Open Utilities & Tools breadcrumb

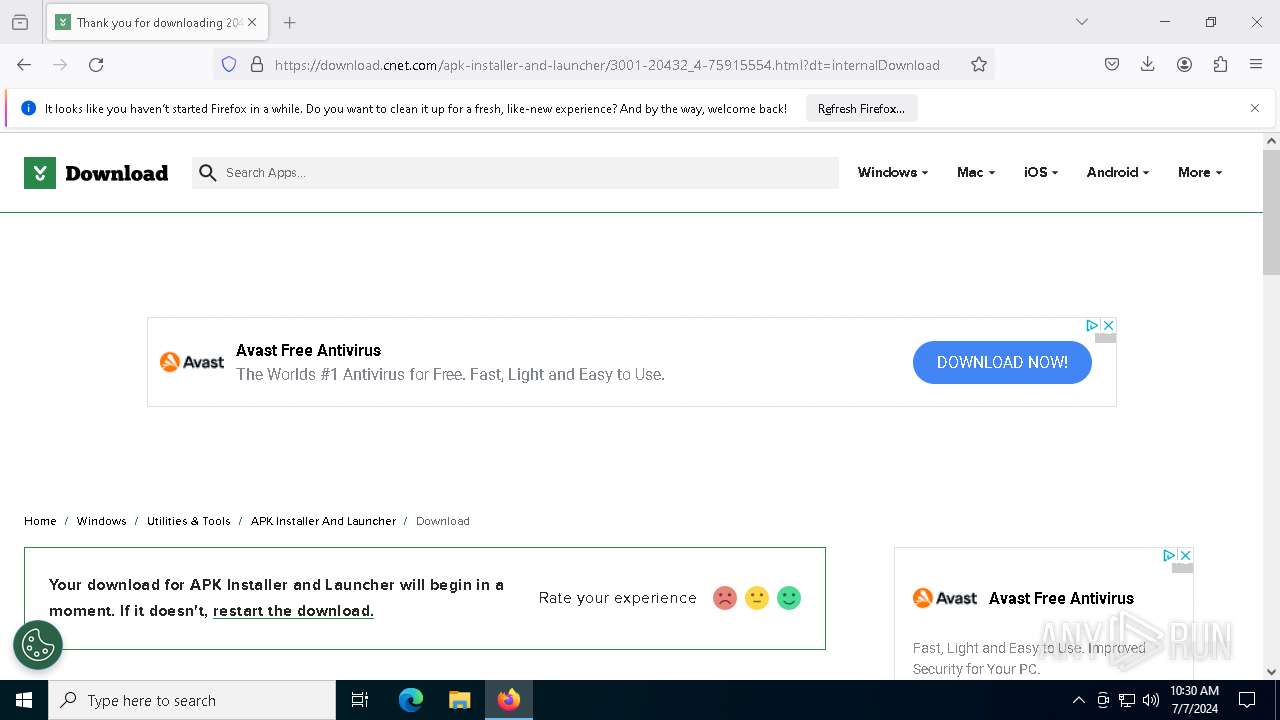click(188, 521)
